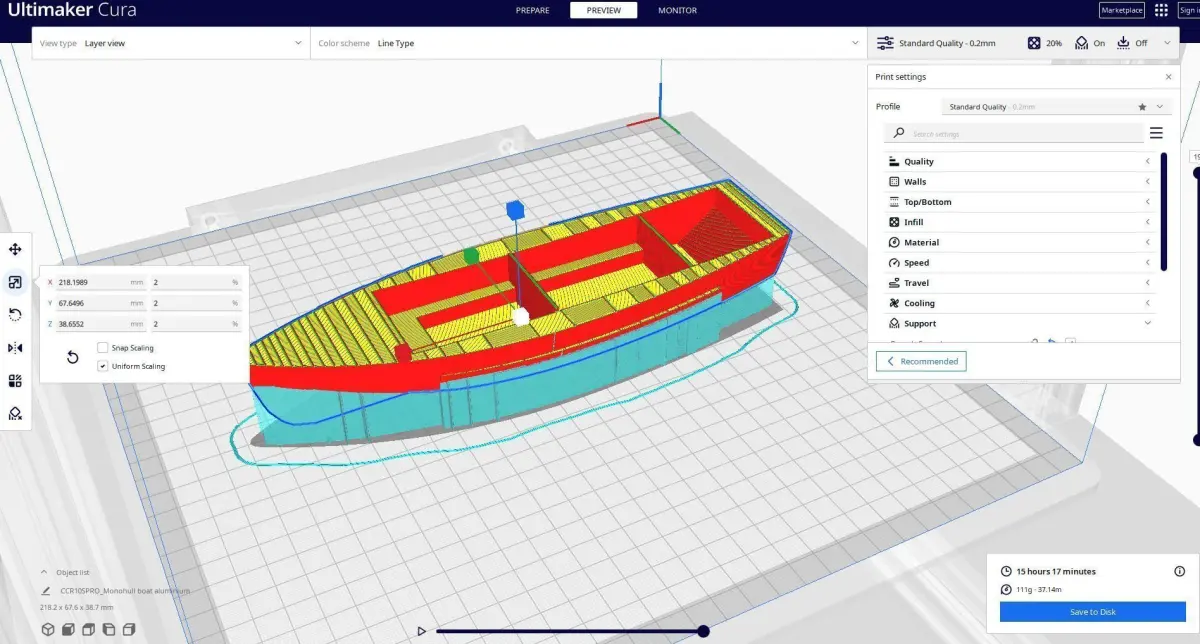
Task: Open the print settings hamburger menu
Action: click(1156, 133)
